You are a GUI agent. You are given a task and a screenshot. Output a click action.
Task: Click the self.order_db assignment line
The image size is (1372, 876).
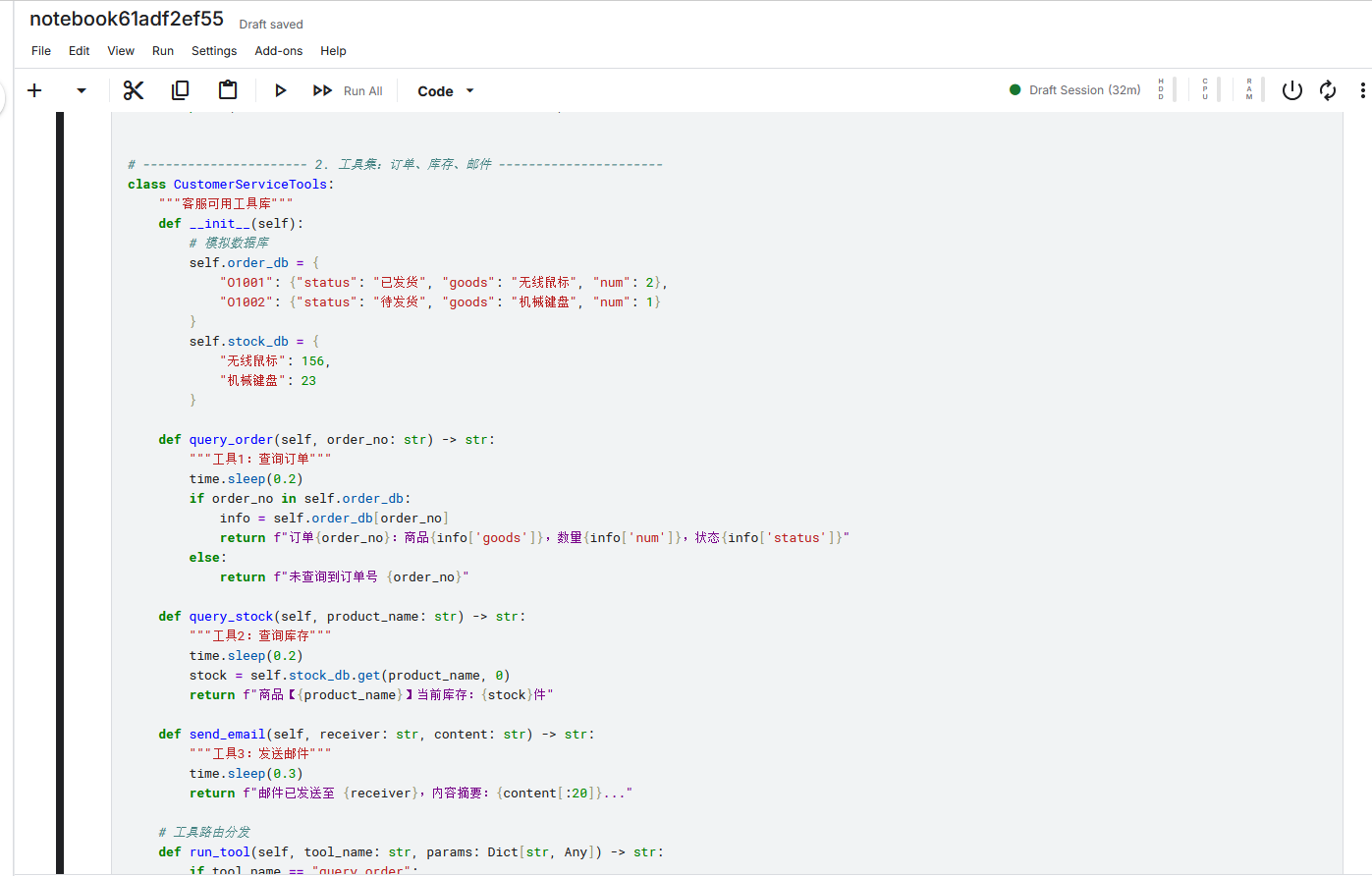[254, 262]
